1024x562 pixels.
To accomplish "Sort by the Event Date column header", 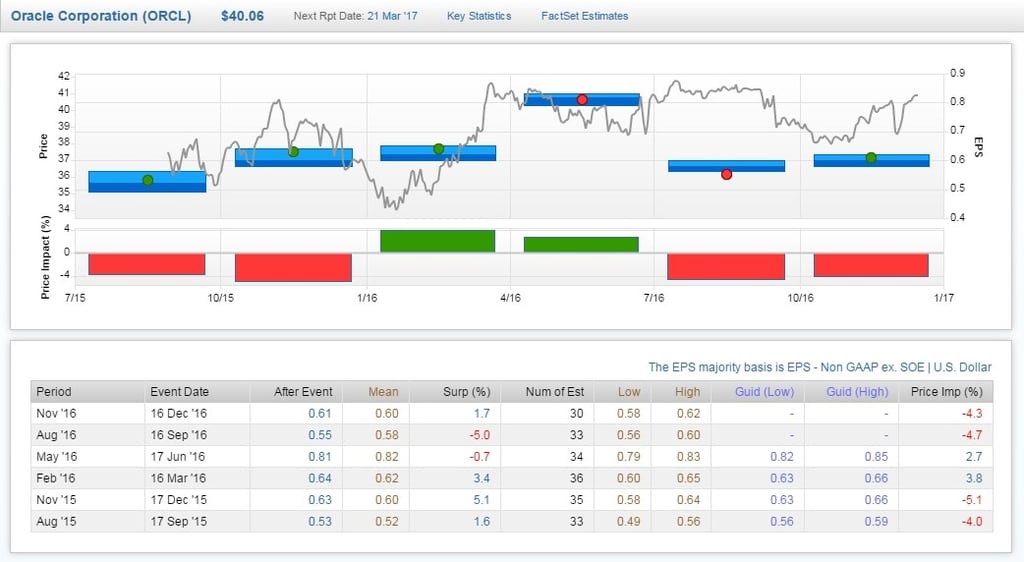I will pos(197,392).
